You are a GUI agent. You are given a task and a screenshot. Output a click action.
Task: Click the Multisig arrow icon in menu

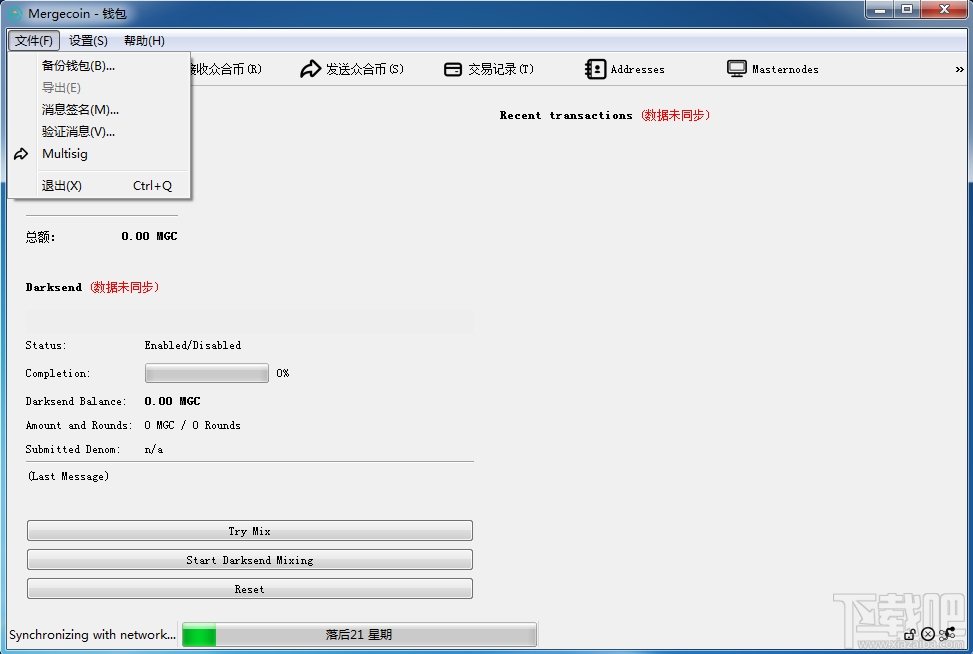(21, 154)
